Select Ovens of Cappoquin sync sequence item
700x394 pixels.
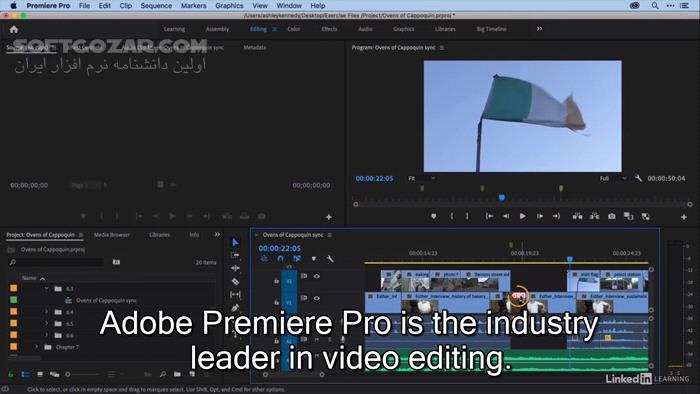(106, 300)
